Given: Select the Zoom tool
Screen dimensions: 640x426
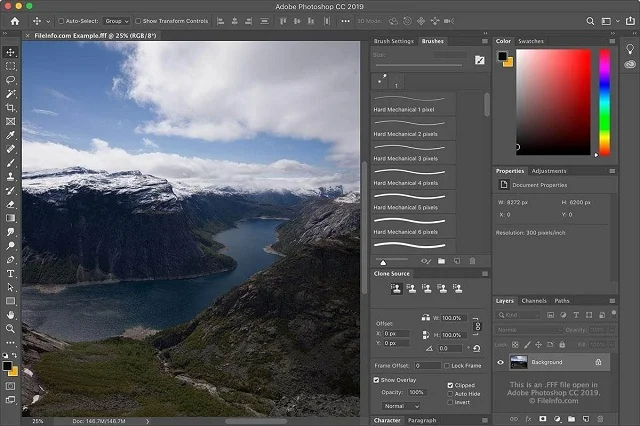Looking at the screenshot, I should coord(10,328).
